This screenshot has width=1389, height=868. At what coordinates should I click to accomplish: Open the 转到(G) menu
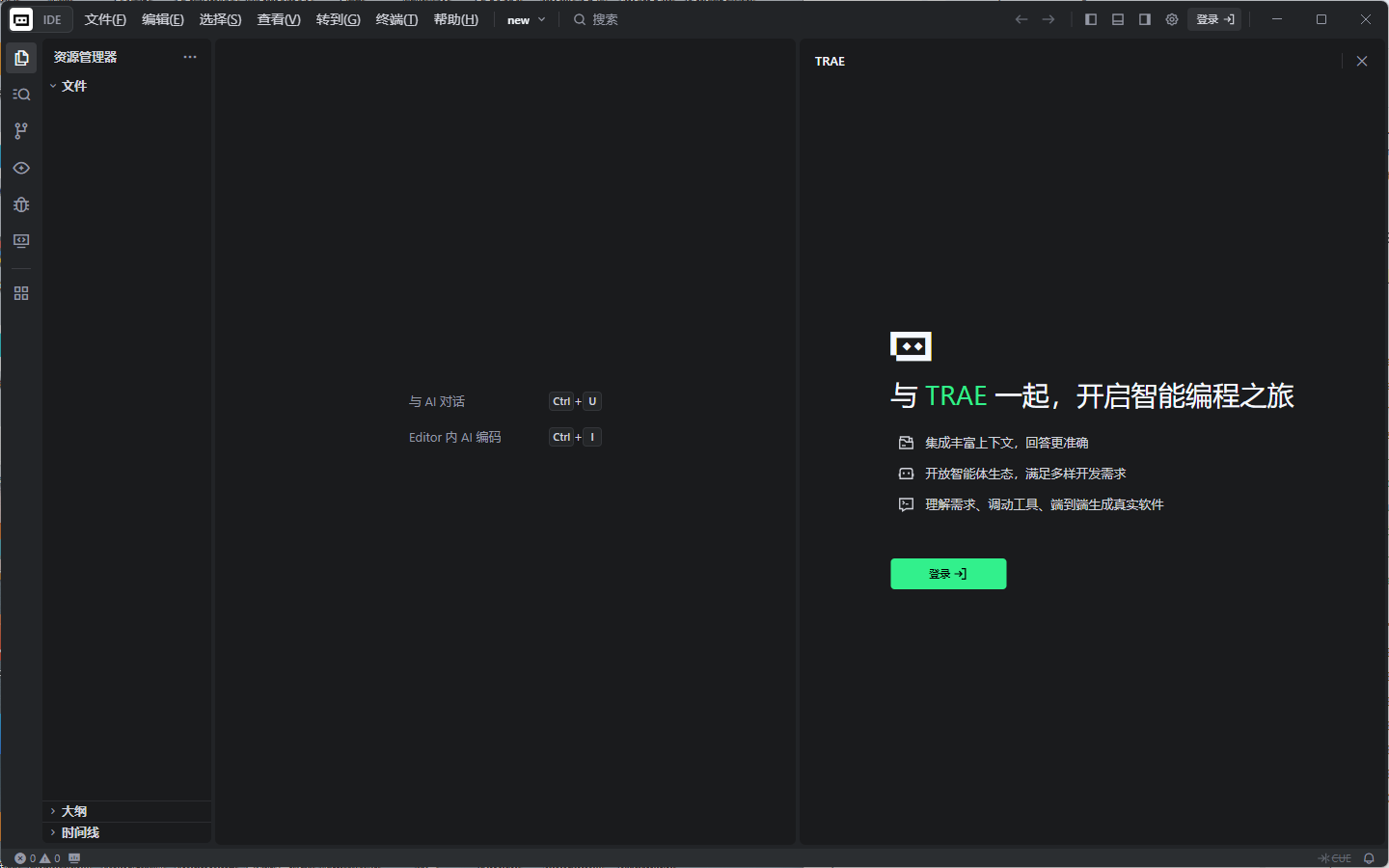coord(338,19)
